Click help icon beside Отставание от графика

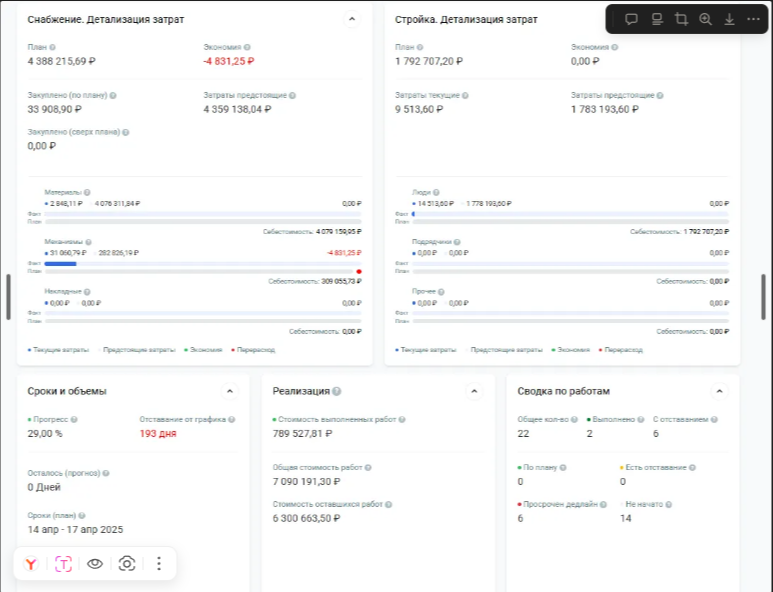click(232, 419)
